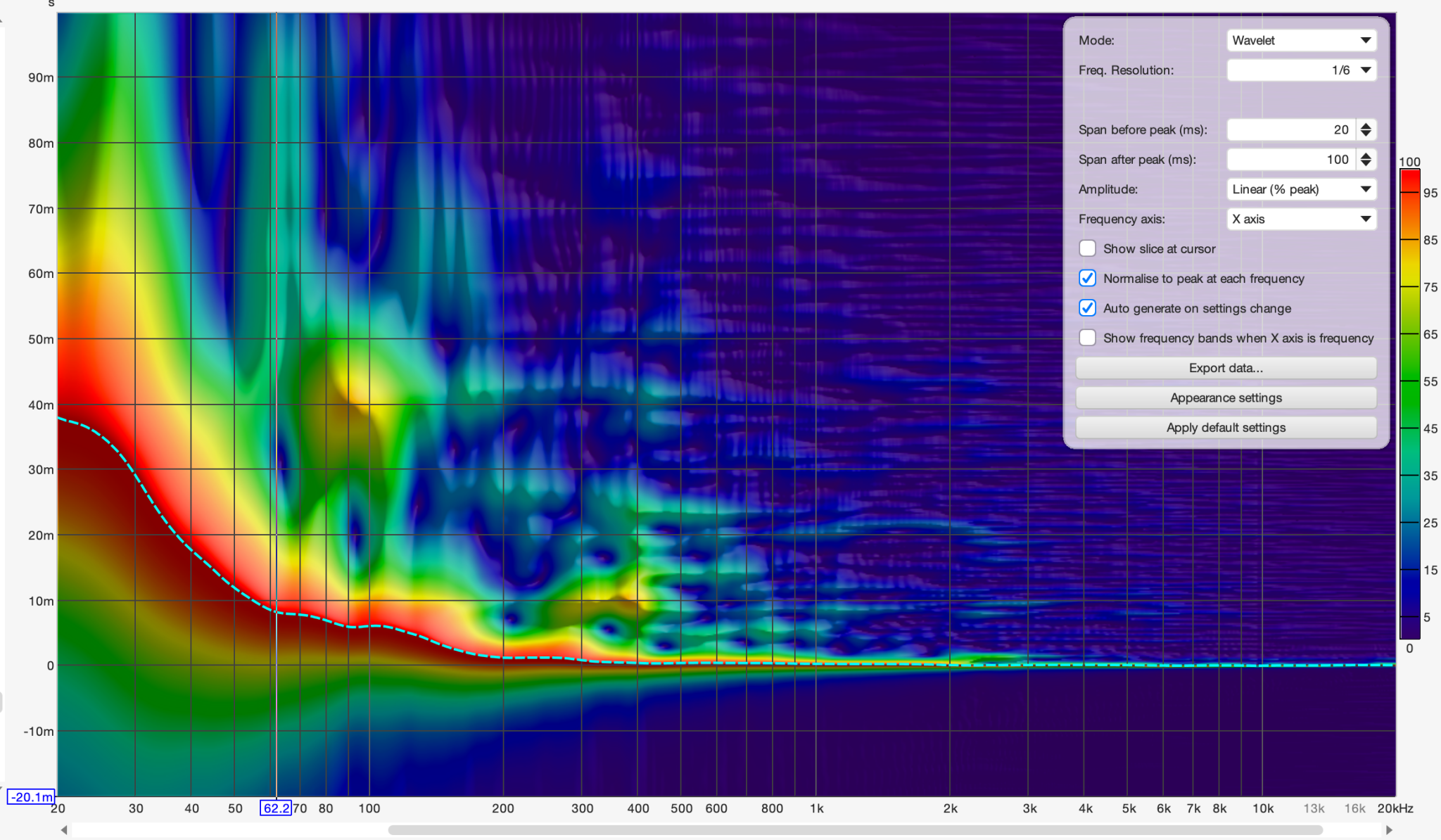Click the red top region of the colour scale bar
This screenshot has width=1441, height=840.
click(1409, 182)
